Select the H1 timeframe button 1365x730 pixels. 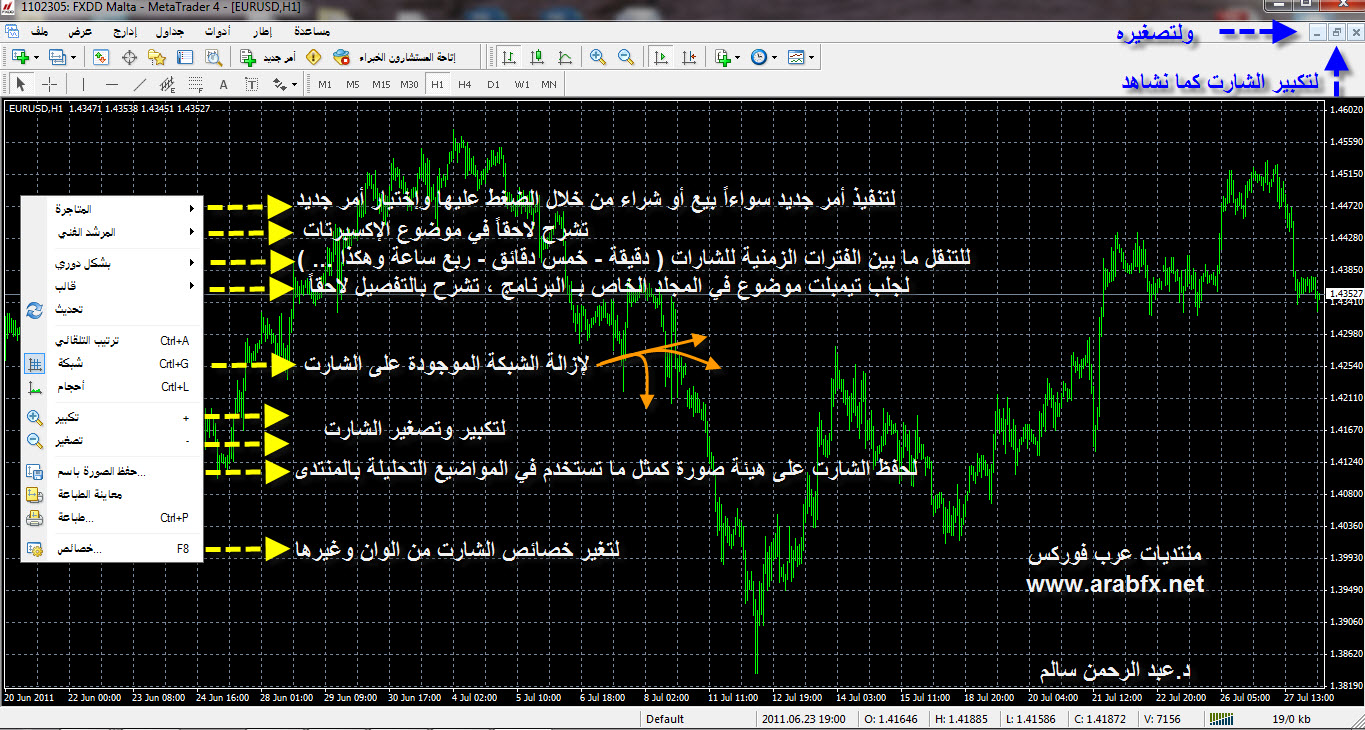[437, 84]
